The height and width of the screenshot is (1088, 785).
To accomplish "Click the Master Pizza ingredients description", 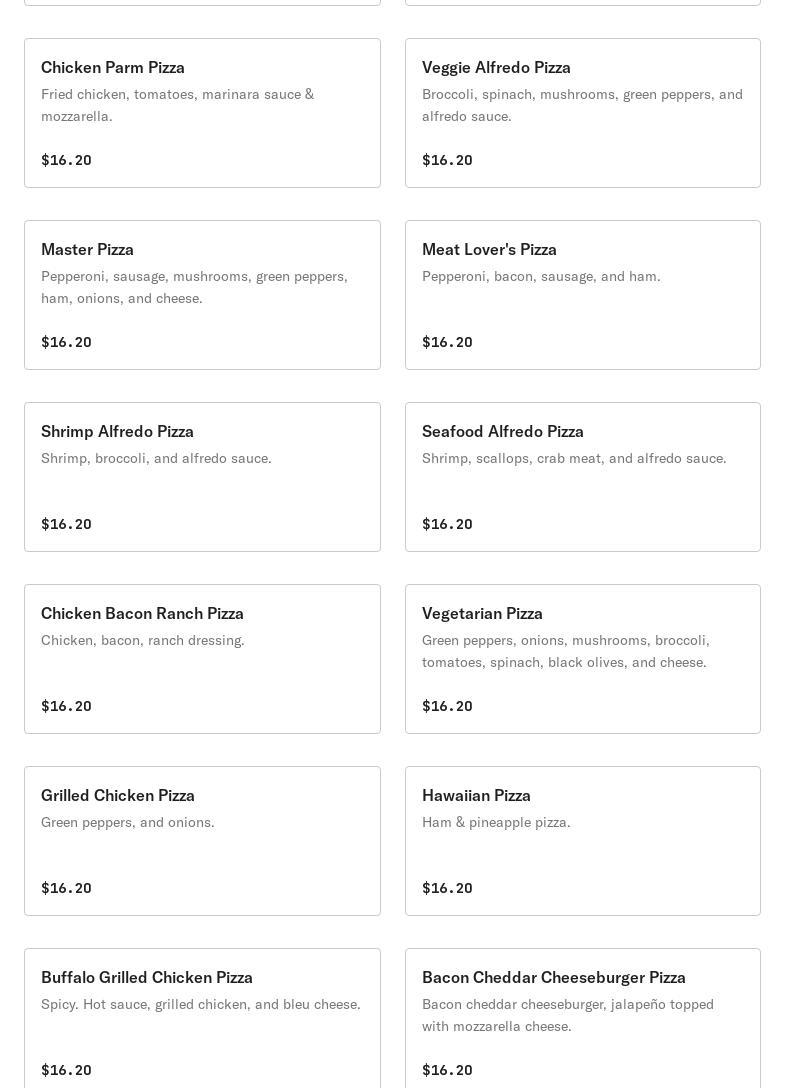I will point(194,287).
